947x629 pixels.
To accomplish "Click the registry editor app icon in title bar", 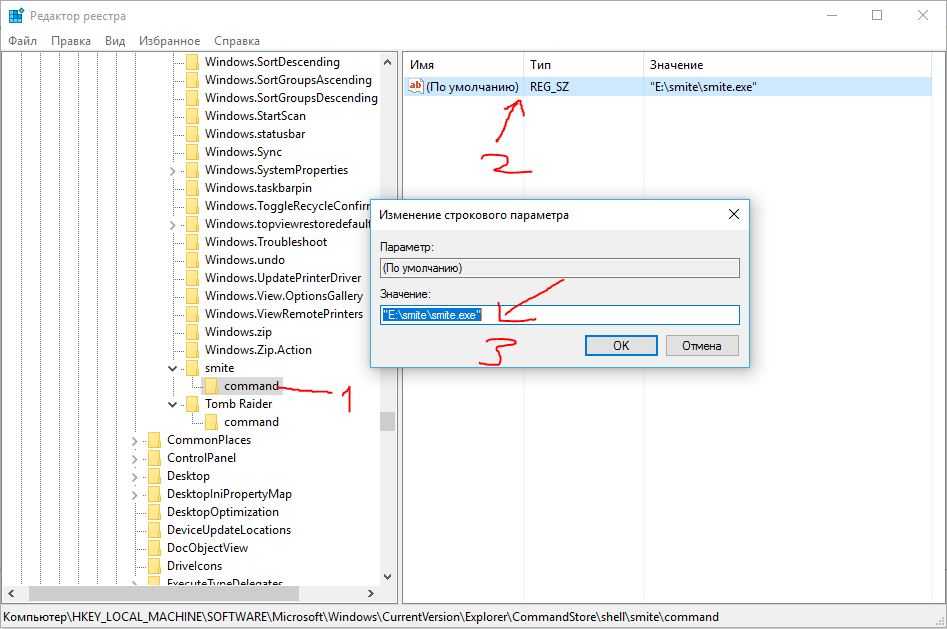I will point(16,16).
